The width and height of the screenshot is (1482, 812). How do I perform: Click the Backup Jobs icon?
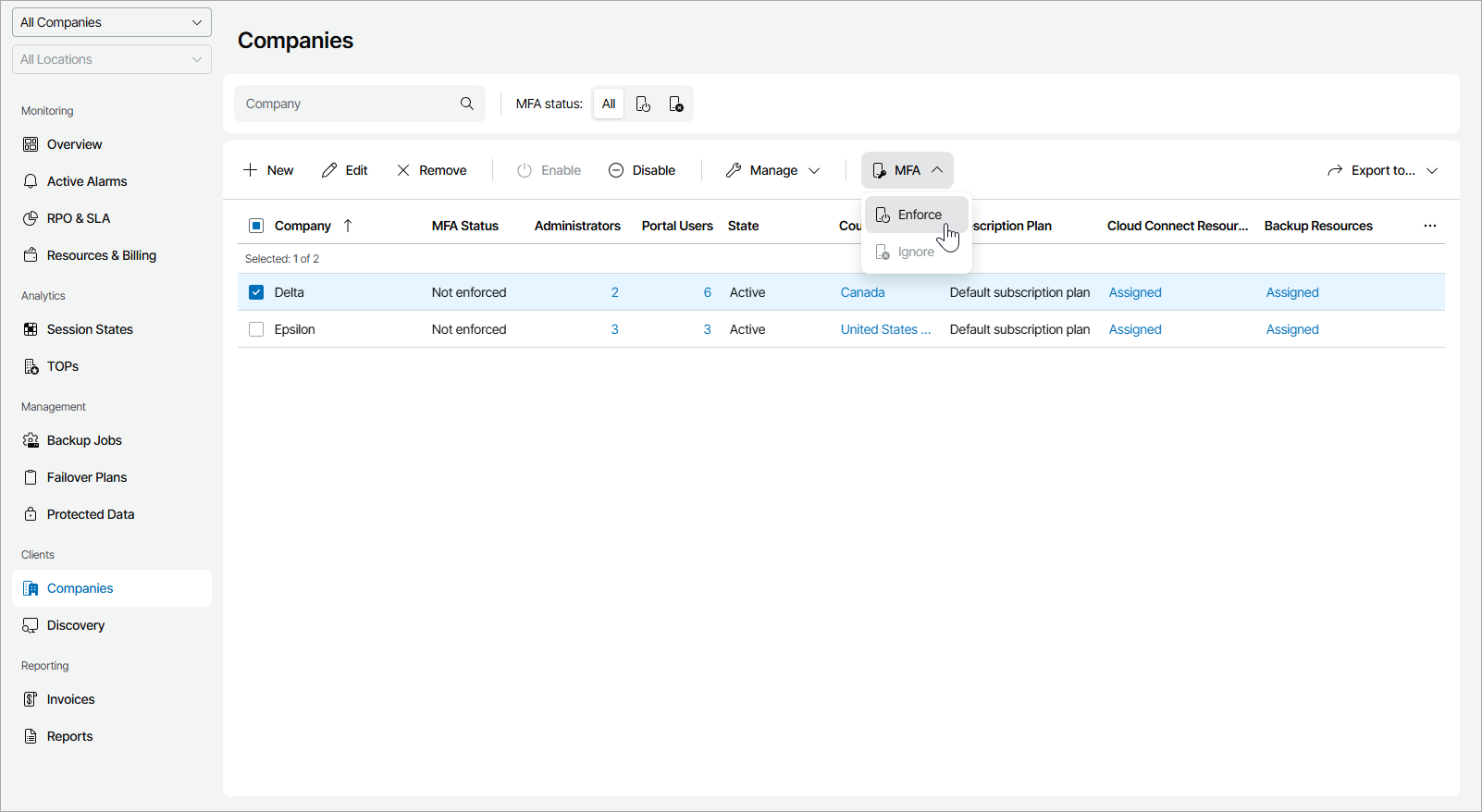tap(31, 440)
